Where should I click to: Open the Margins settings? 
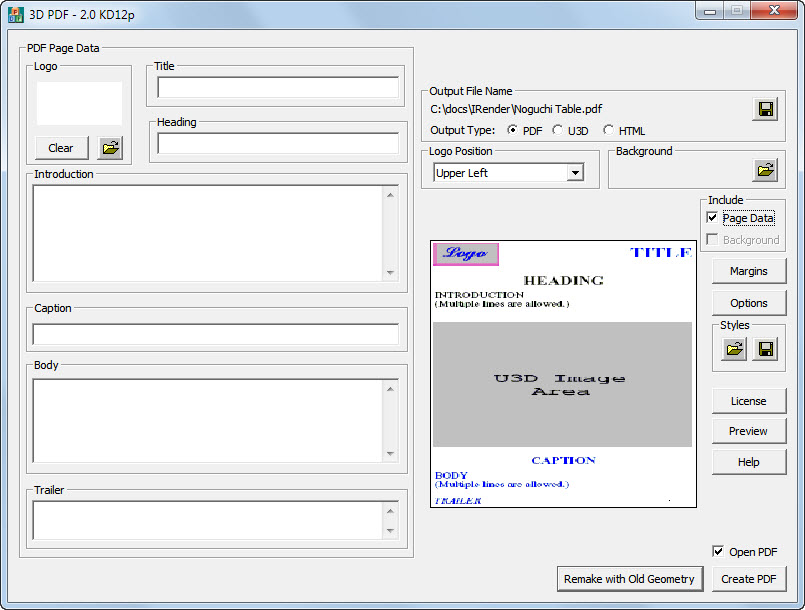point(749,270)
